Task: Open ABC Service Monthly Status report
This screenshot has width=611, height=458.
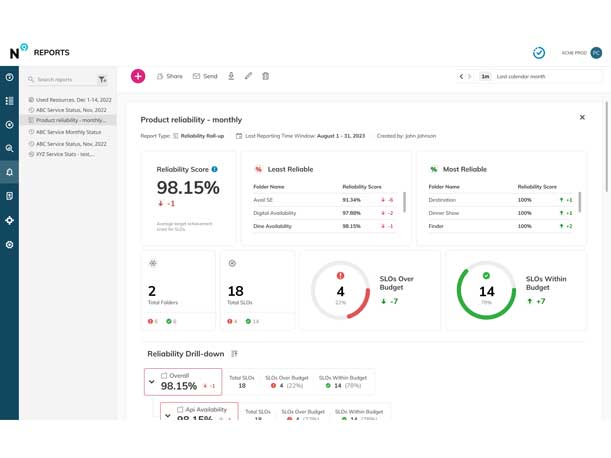Action: (68, 132)
